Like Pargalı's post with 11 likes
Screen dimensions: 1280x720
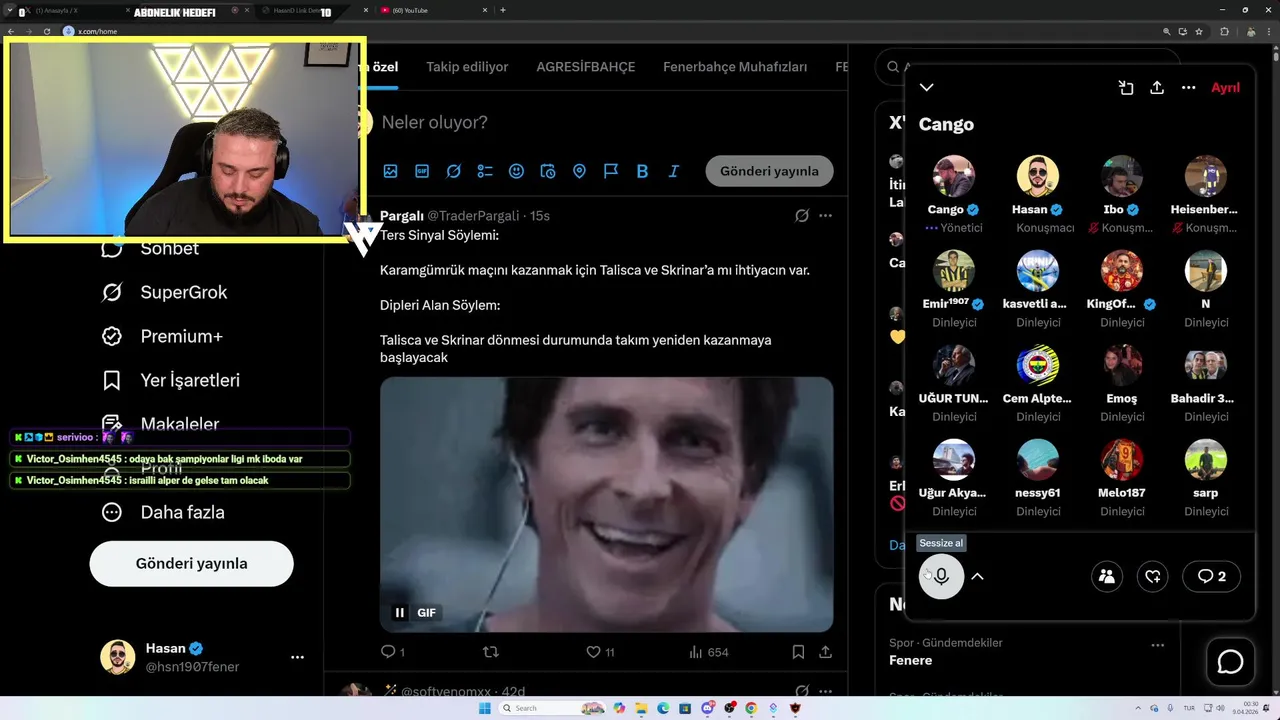(x=600, y=652)
